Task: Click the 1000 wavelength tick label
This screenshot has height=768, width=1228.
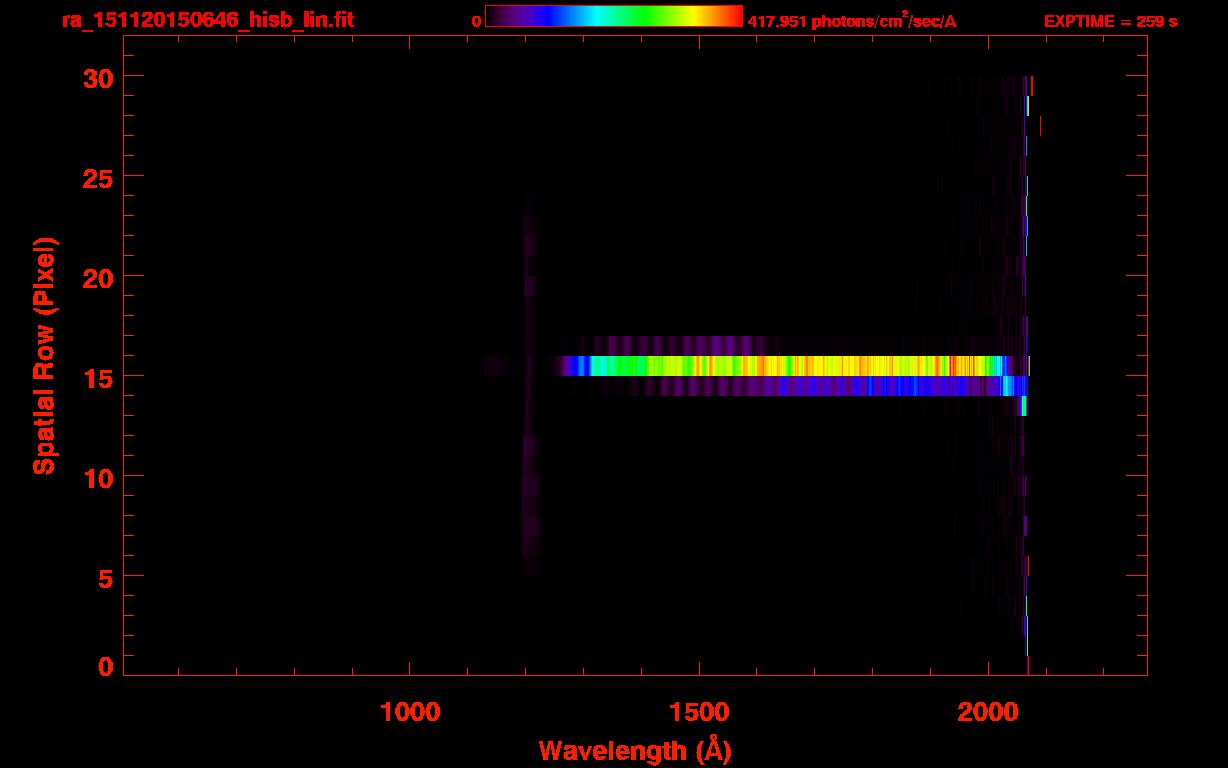Action: click(x=410, y=712)
